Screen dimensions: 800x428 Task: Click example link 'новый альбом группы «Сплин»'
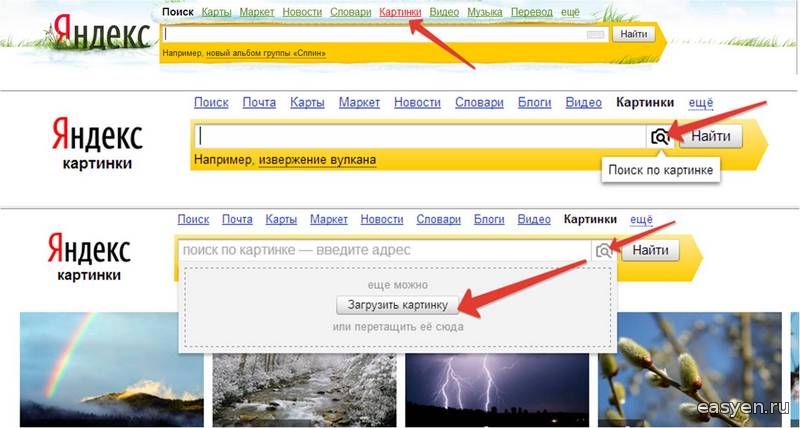266,53
